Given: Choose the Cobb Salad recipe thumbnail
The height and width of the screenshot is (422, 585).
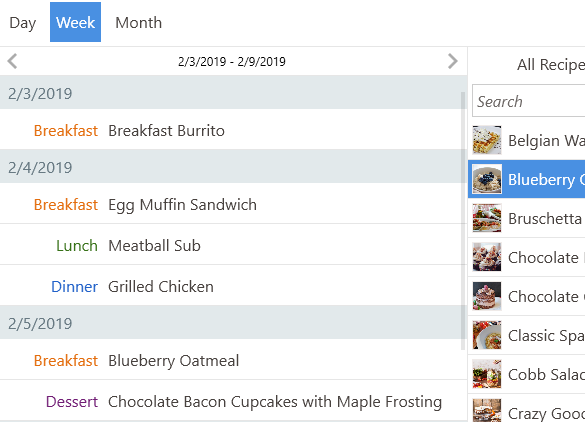Looking at the screenshot, I should click(x=487, y=374).
